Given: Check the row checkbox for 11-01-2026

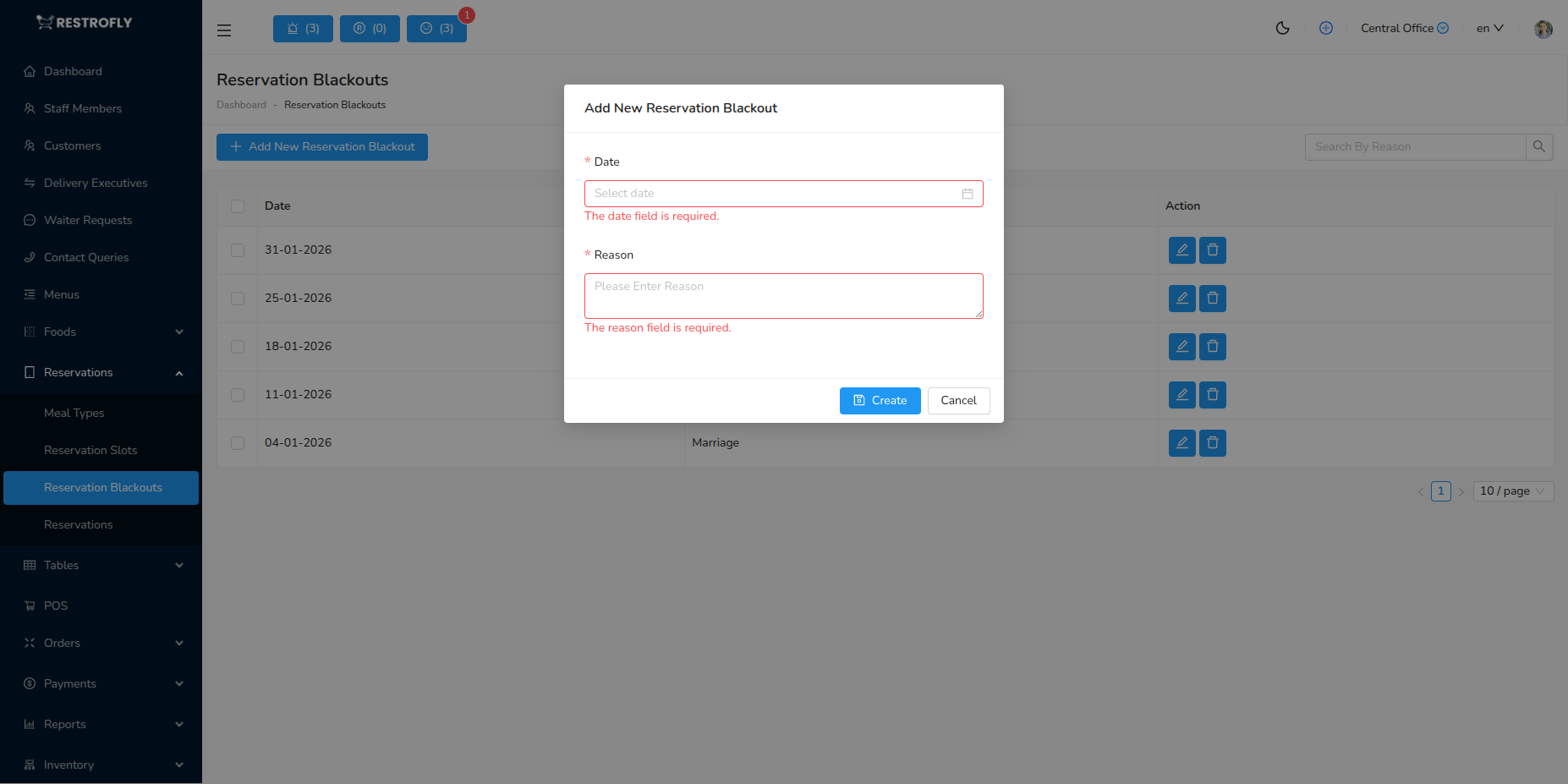Looking at the screenshot, I should click(x=238, y=394).
